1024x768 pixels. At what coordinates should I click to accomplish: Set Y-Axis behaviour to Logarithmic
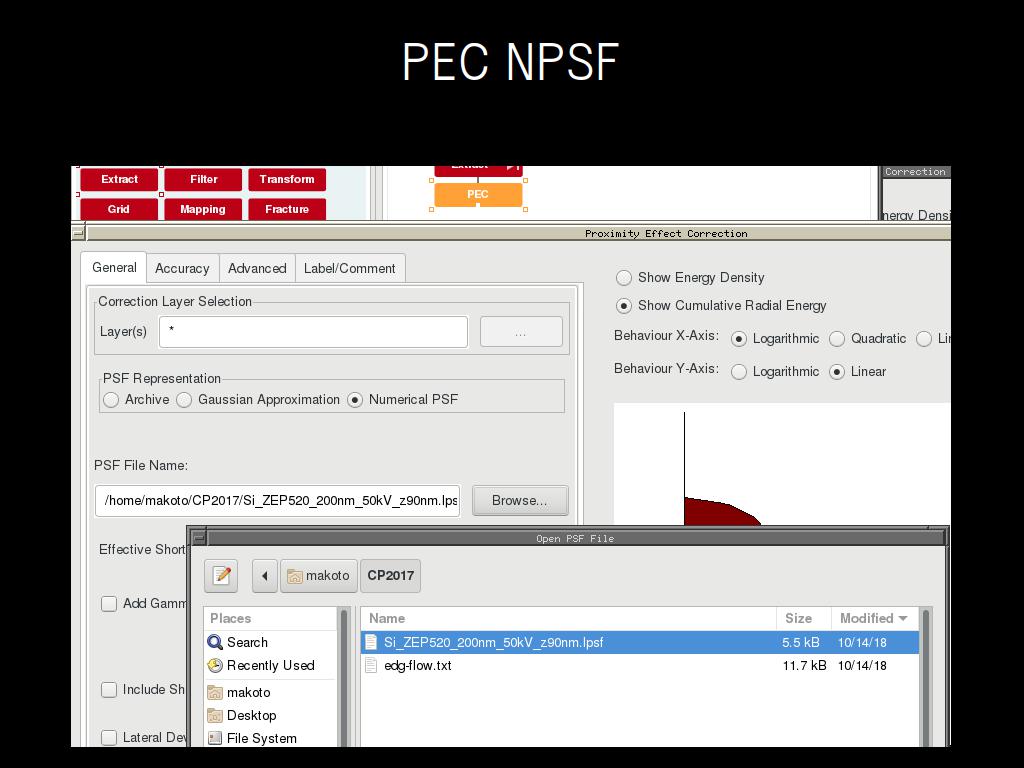(x=739, y=372)
